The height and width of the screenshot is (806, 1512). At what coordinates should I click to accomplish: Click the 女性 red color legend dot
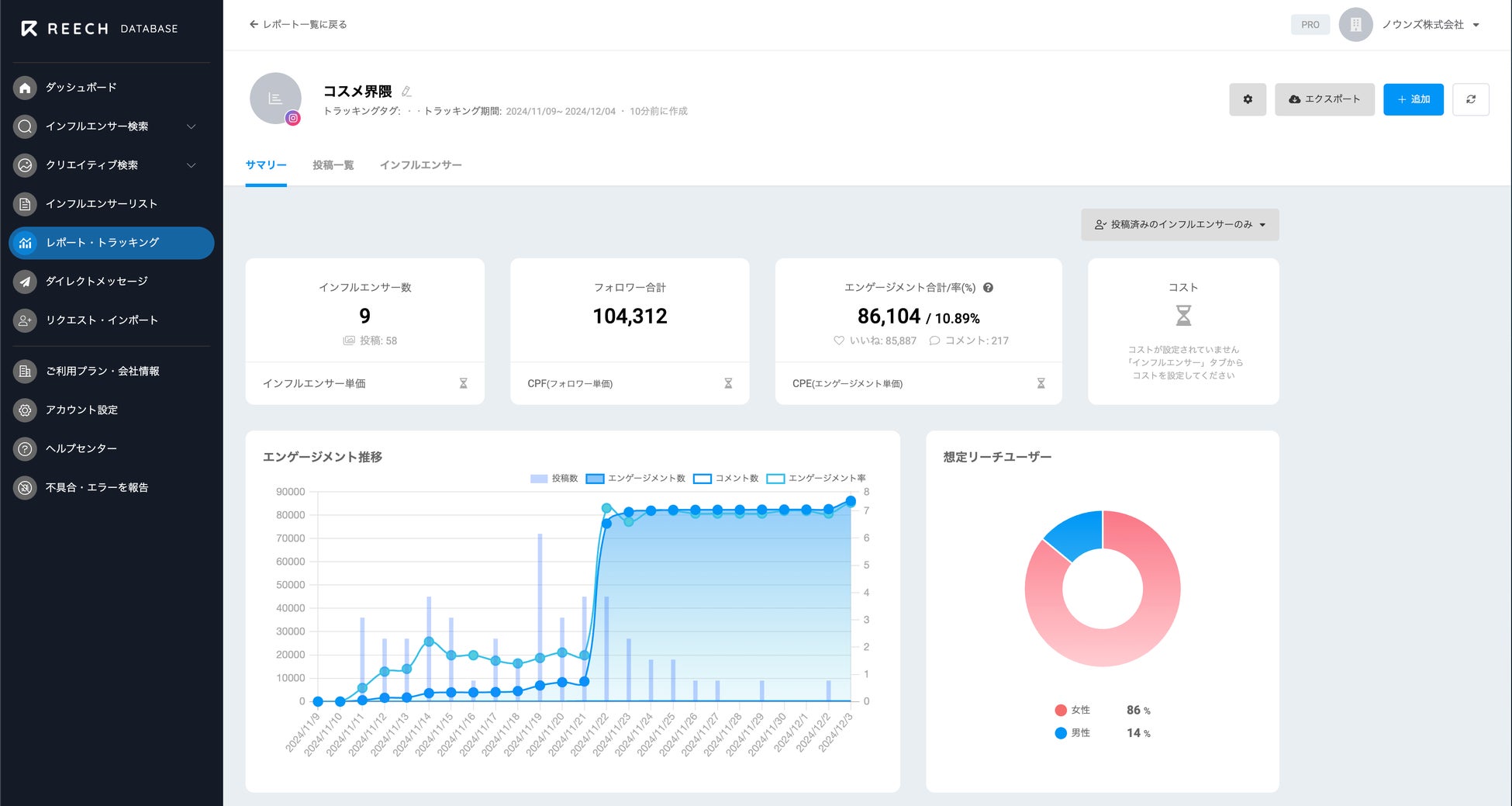tap(1061, 711)
